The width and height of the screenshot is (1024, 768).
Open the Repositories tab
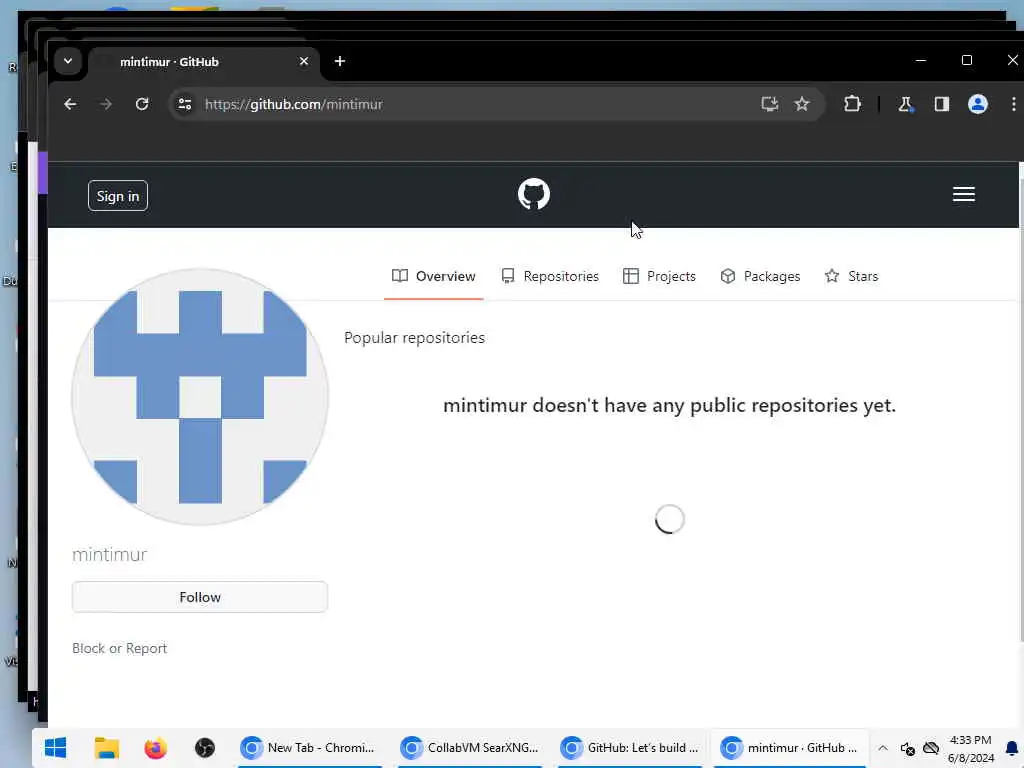click(x=550, y=276)
